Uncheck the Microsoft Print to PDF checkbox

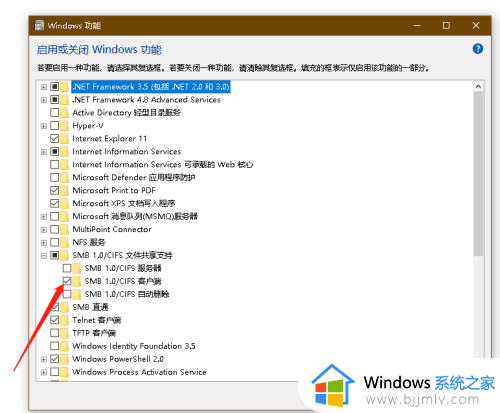coord(55,190)
